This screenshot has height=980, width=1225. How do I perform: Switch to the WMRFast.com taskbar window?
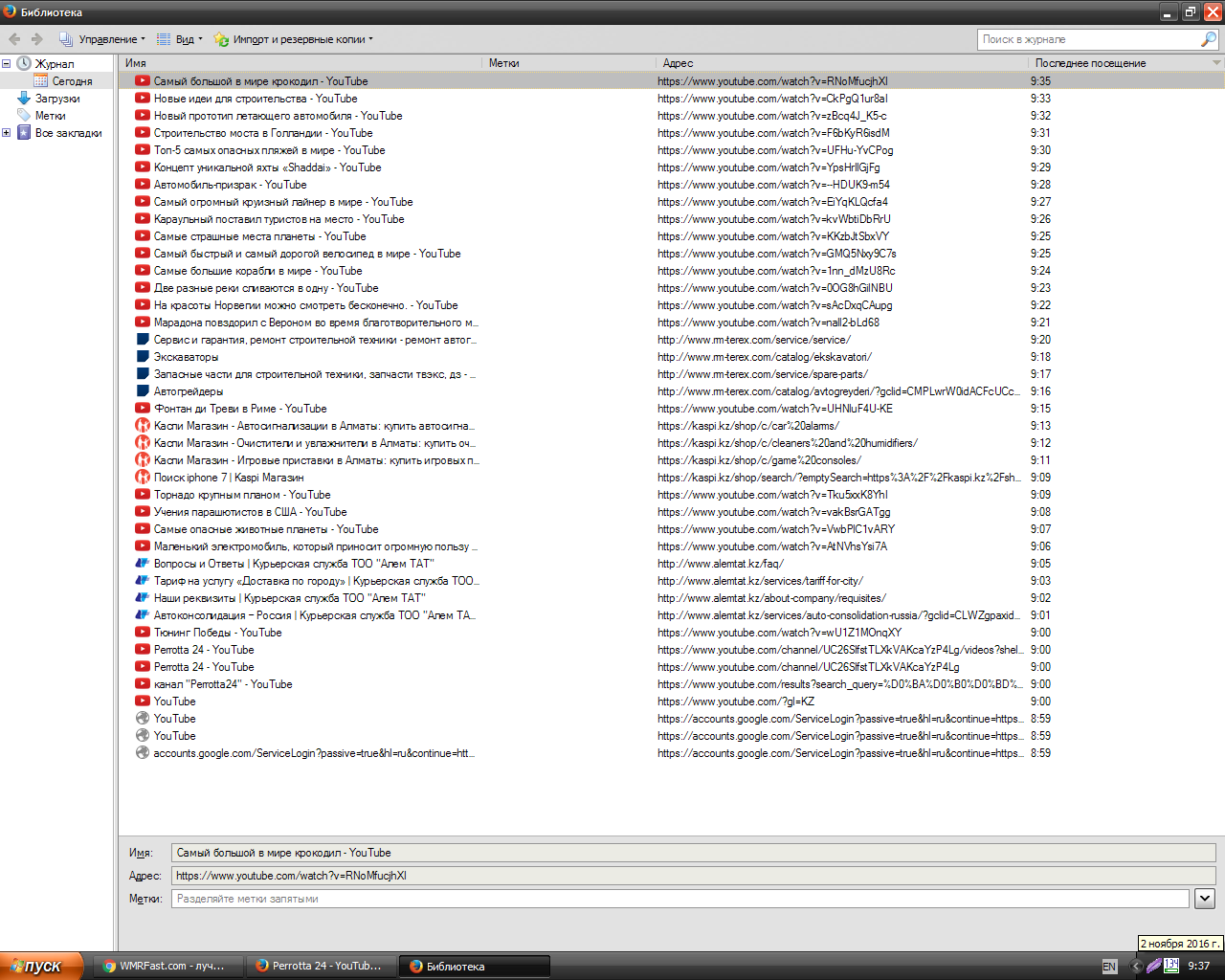point(167,966)
